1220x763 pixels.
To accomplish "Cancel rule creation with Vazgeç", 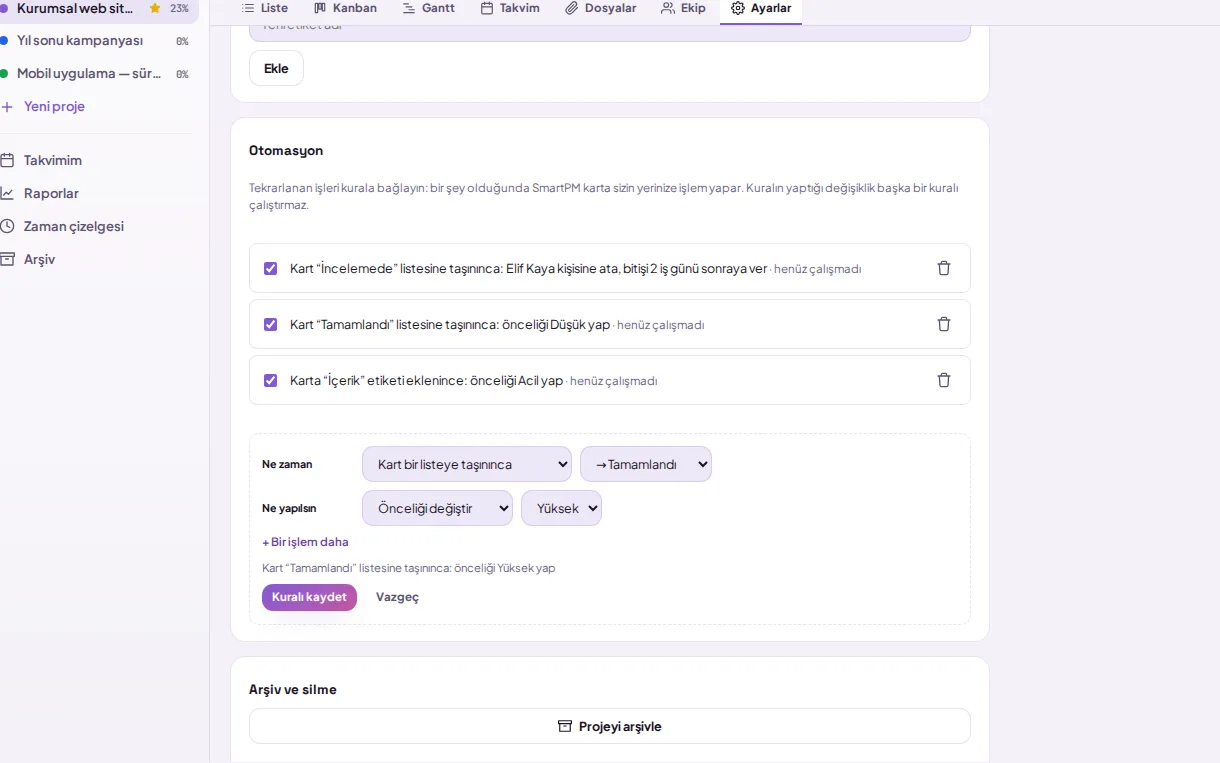I will pyautogui.click(x=397, y=597).
